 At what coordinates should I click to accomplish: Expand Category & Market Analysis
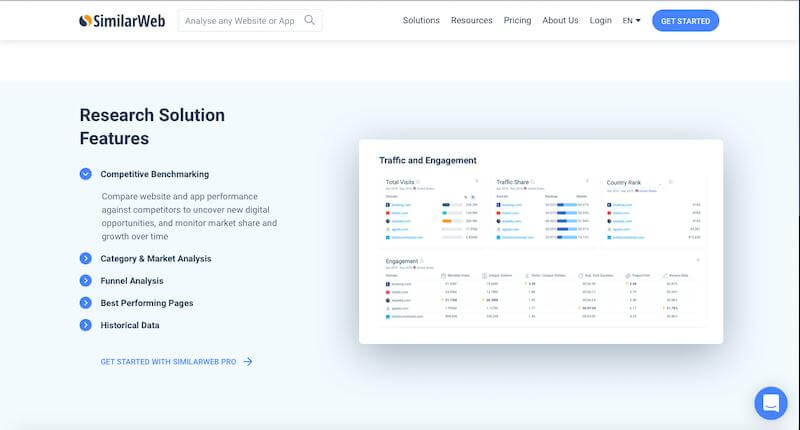[86, 258]
